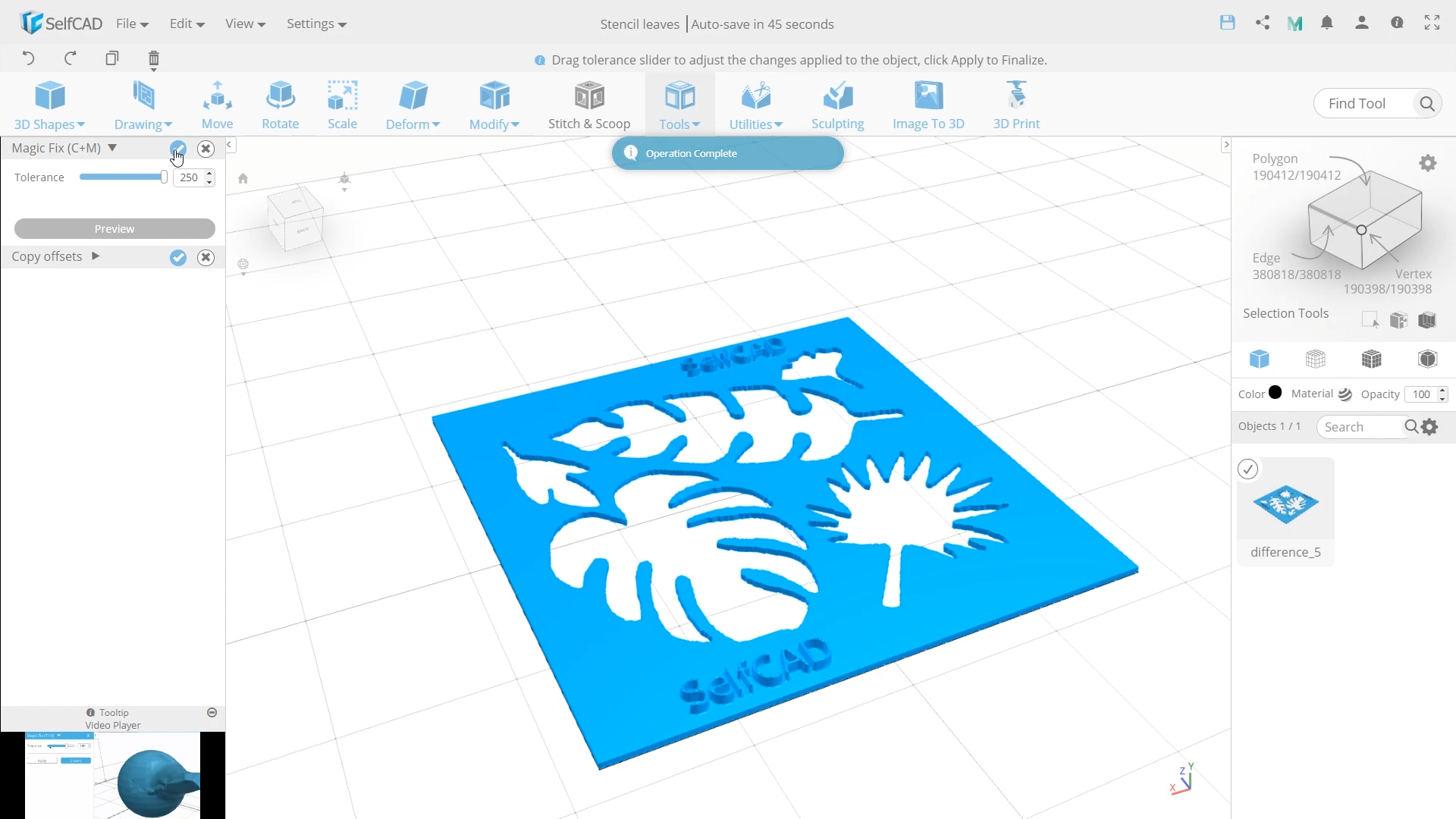Click the view orientation cube
The width and height of the screenshot is (1456, 819).
pos(296,219)
